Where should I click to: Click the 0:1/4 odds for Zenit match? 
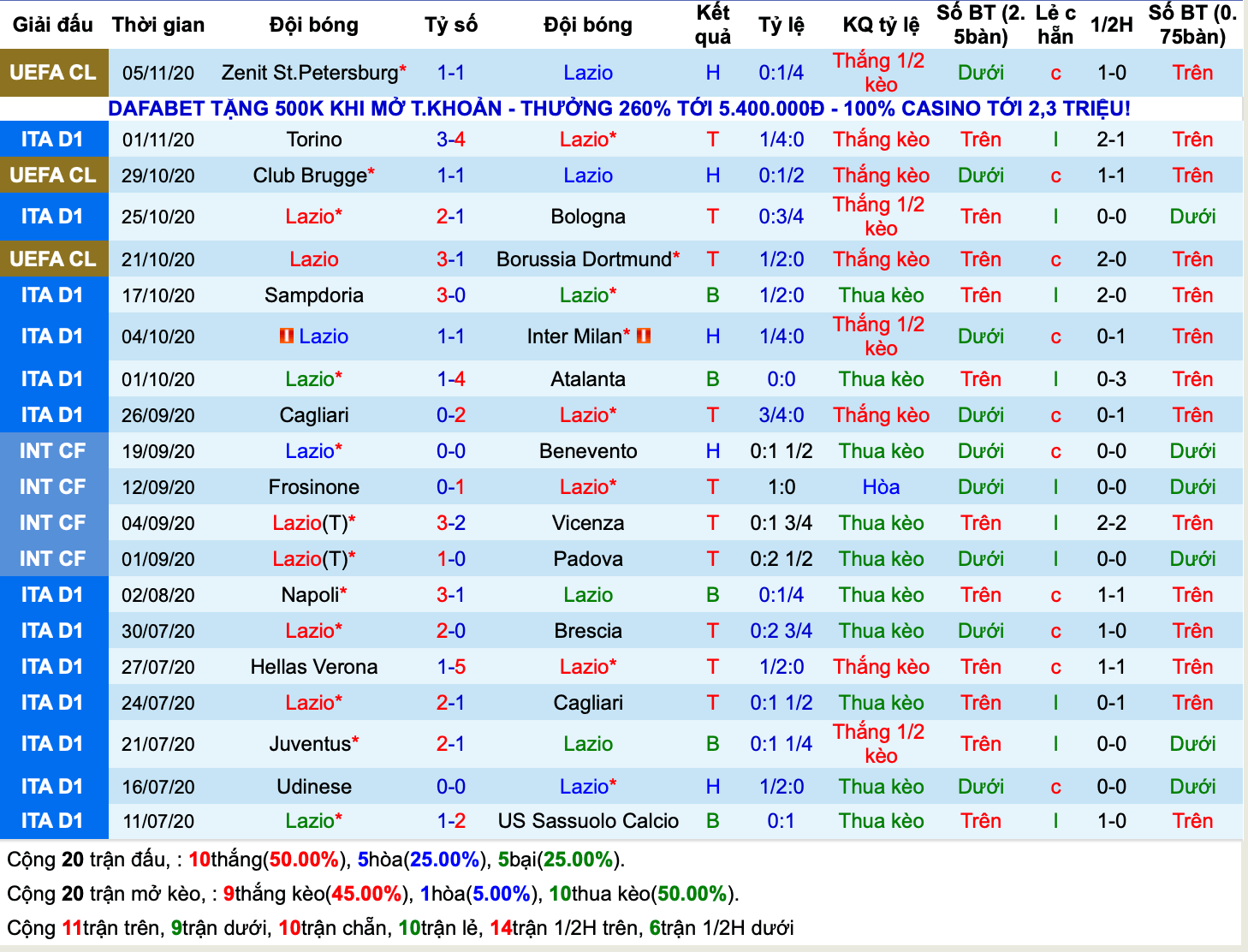click(781, 73)
